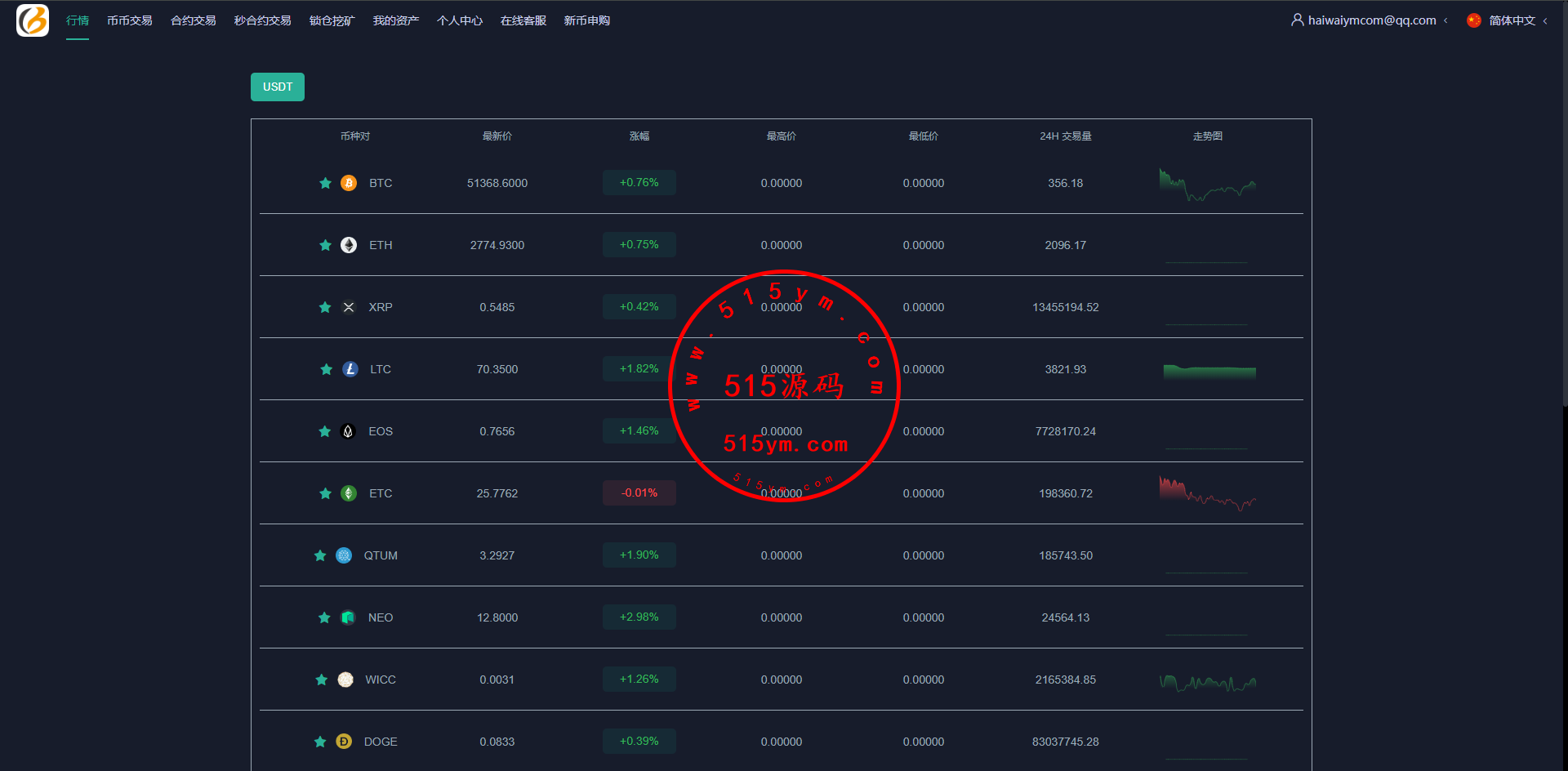Image resolution: width=1568 pixels, height=771 pixels.
Task: Click the QTUM coin icon
Action: 344,555
